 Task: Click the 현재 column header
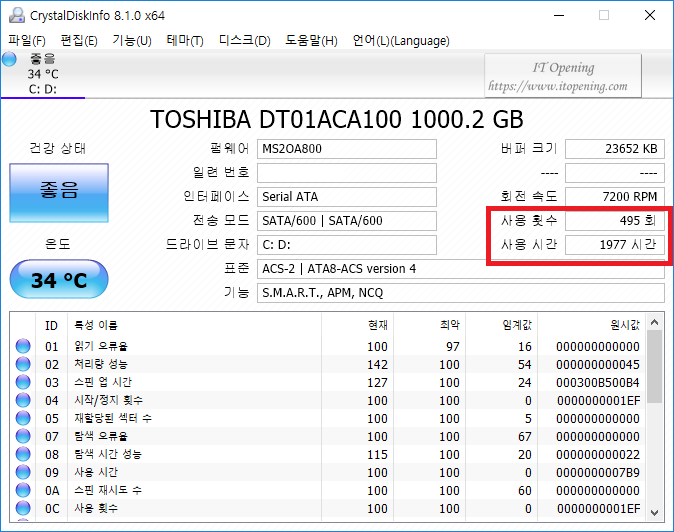pyautogui.click(x=357, y=325)
